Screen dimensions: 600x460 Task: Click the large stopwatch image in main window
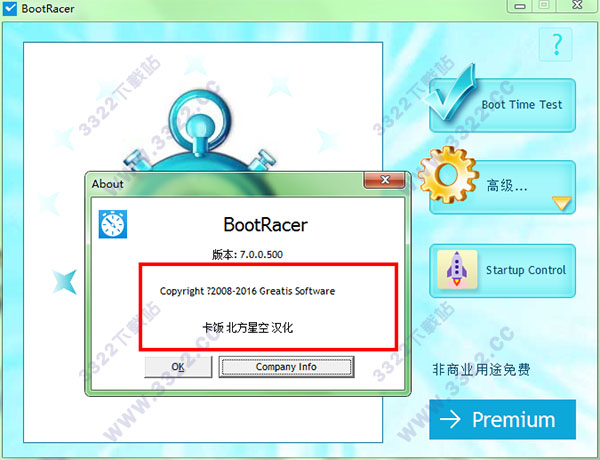pos(199,132)
